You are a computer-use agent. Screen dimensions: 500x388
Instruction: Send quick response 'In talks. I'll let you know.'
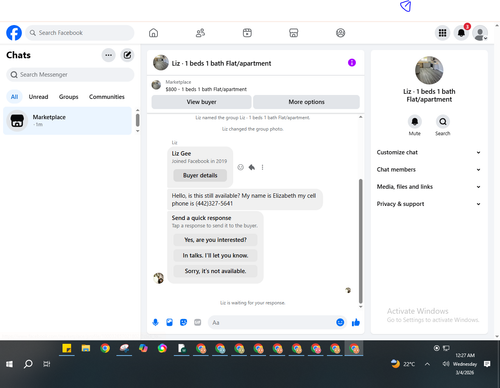pyautogui.click(x=215, y=255)
